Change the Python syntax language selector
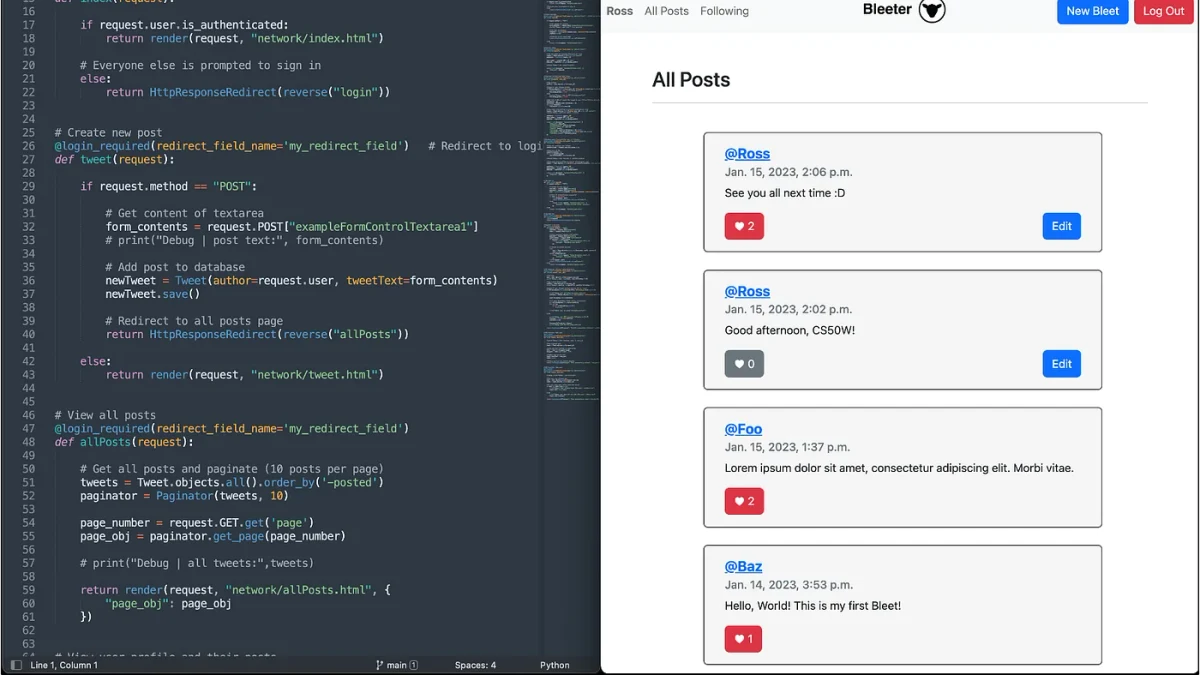The height and width of the screenshot is (675, 1200). tap(555, 665)
